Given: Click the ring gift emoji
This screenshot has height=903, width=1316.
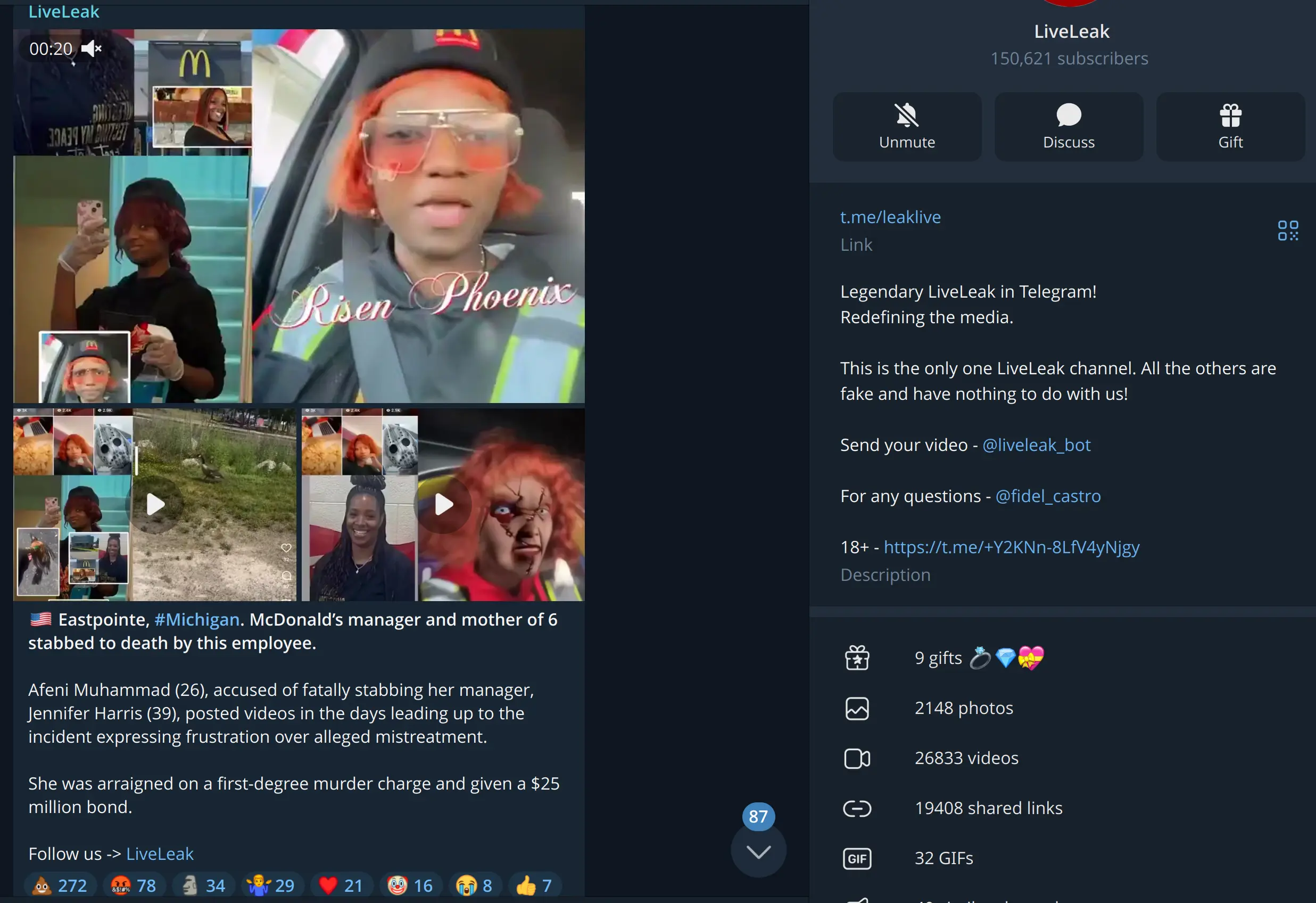Looking at the screenshot, I should pos(980,658).
